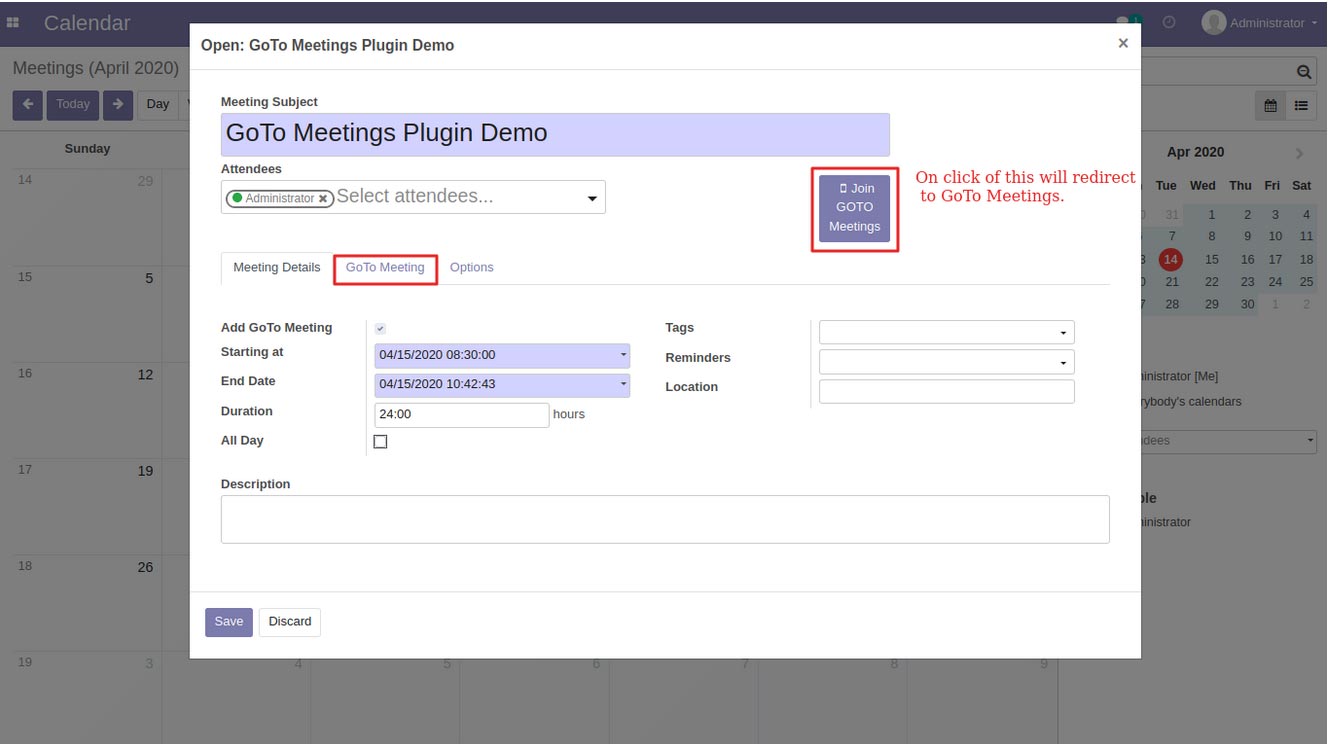The image size is (1330, 744).
Task: Open the Options tab
Action: pos(471,268)
